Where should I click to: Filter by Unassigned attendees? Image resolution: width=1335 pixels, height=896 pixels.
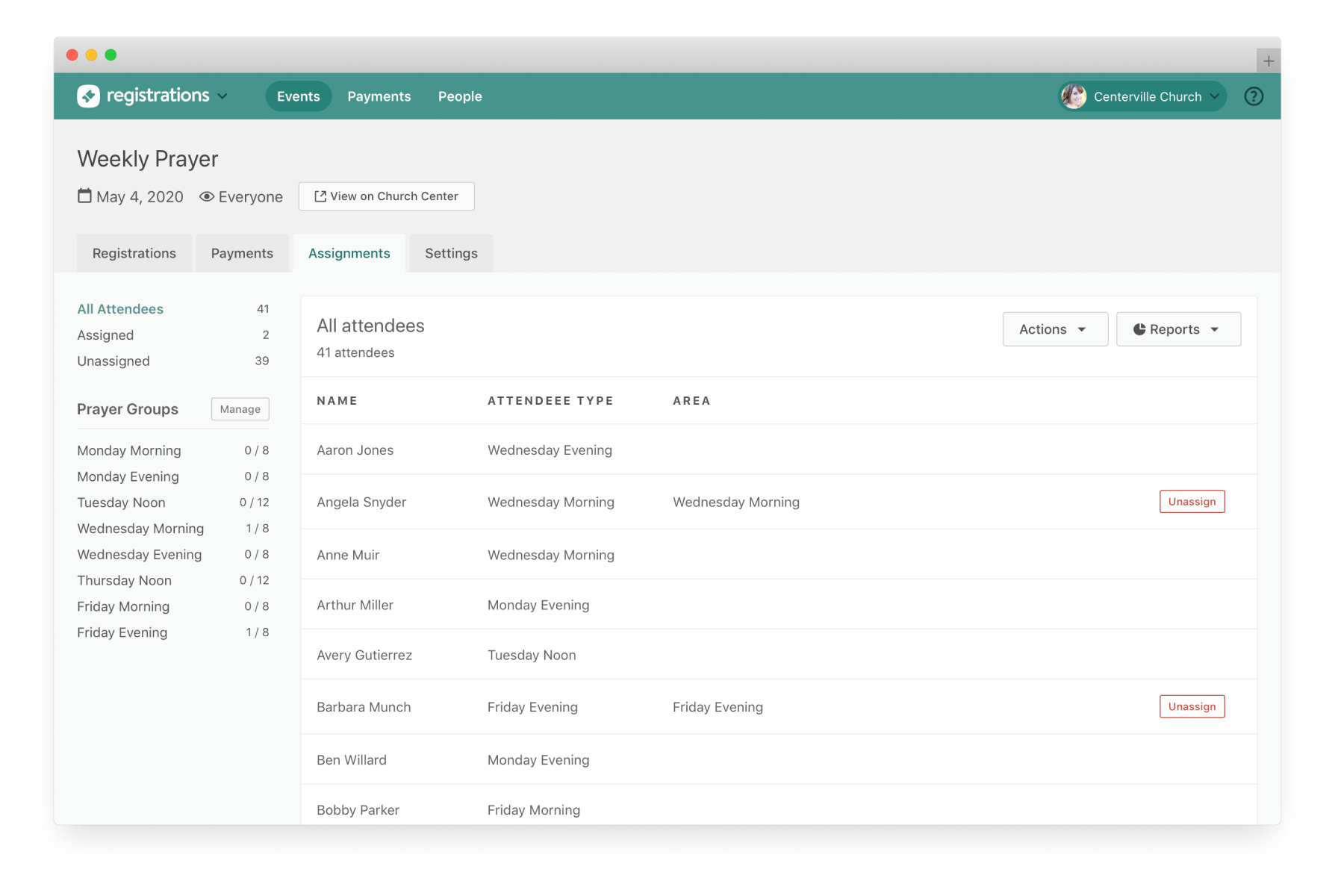[x=113, y=361]
